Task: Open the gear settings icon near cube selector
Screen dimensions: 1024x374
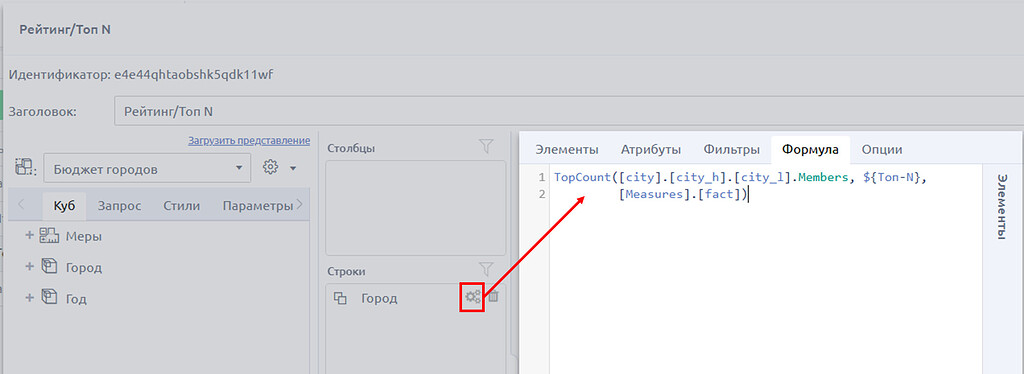Action: [270, 168]
